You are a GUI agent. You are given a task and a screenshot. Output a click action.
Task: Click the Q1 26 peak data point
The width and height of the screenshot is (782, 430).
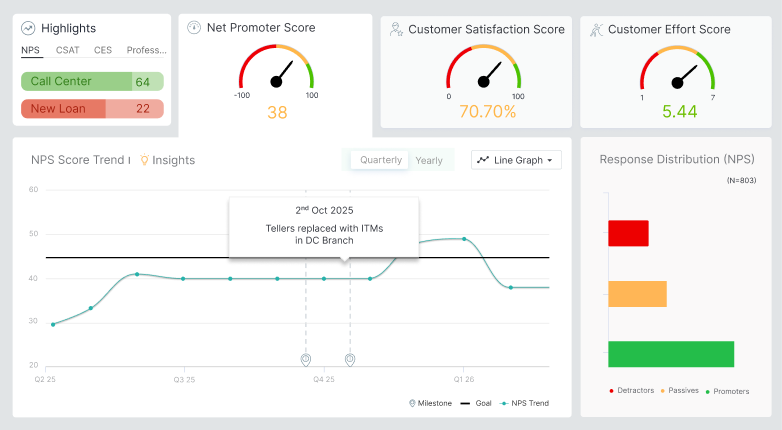tap(464, 239)
